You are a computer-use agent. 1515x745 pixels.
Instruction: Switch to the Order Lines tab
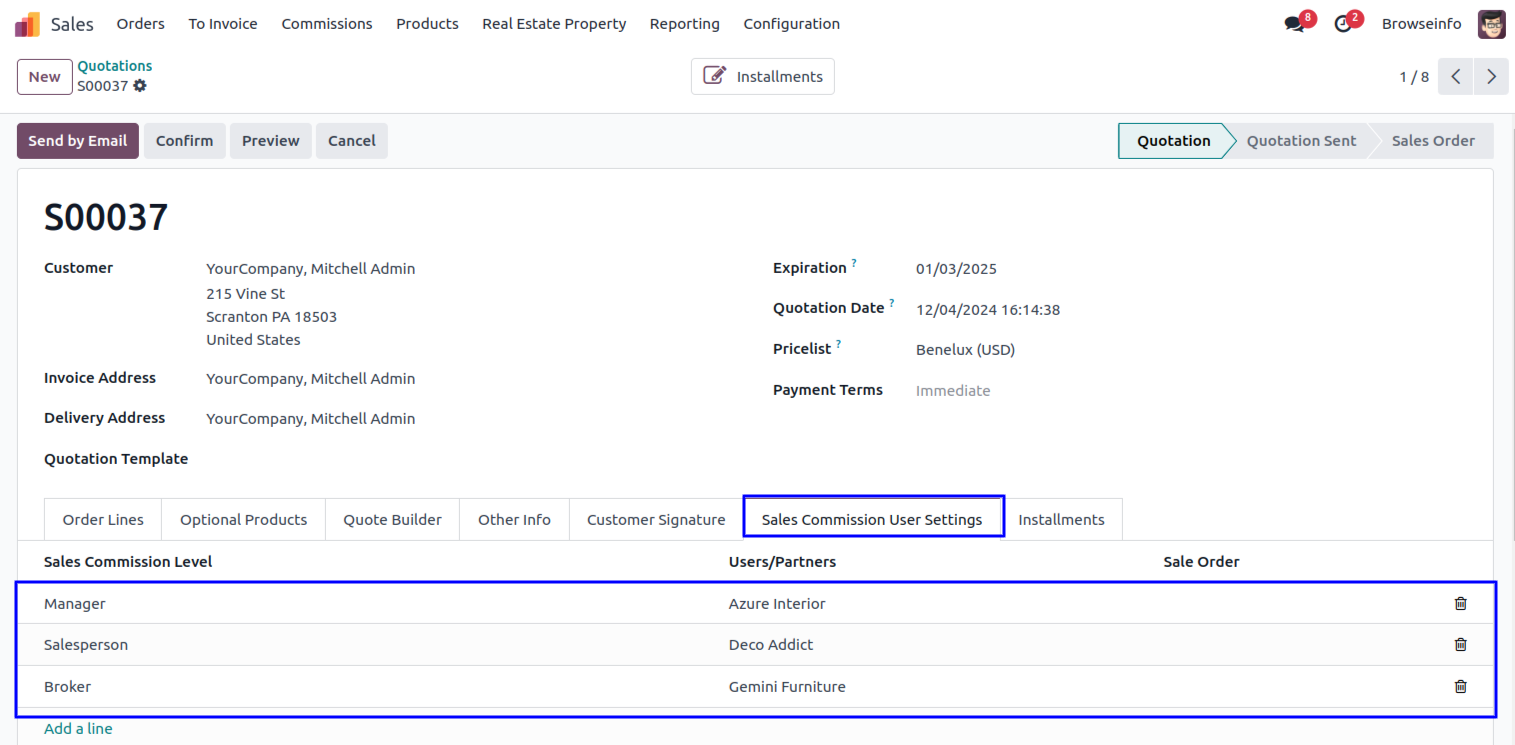pyautogui.click(x=103, y=520)
